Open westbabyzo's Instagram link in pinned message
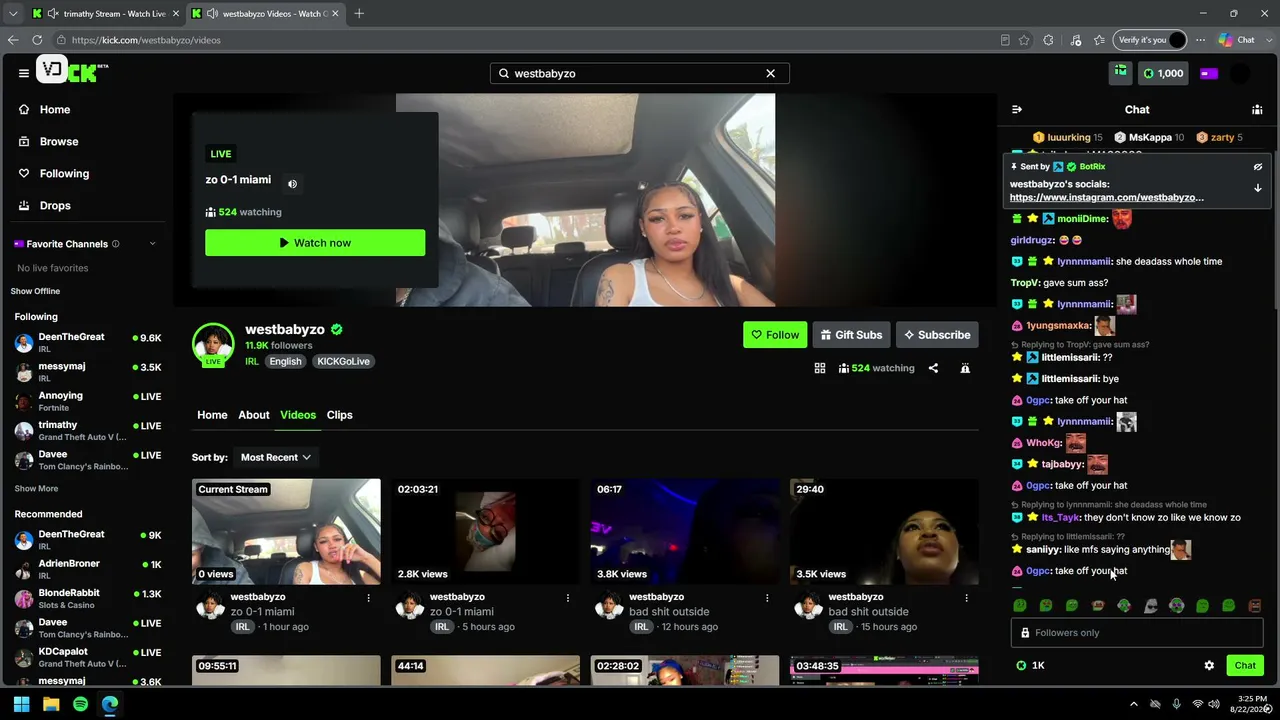This screenshot has height=720, width=1280. (1107, 197)
